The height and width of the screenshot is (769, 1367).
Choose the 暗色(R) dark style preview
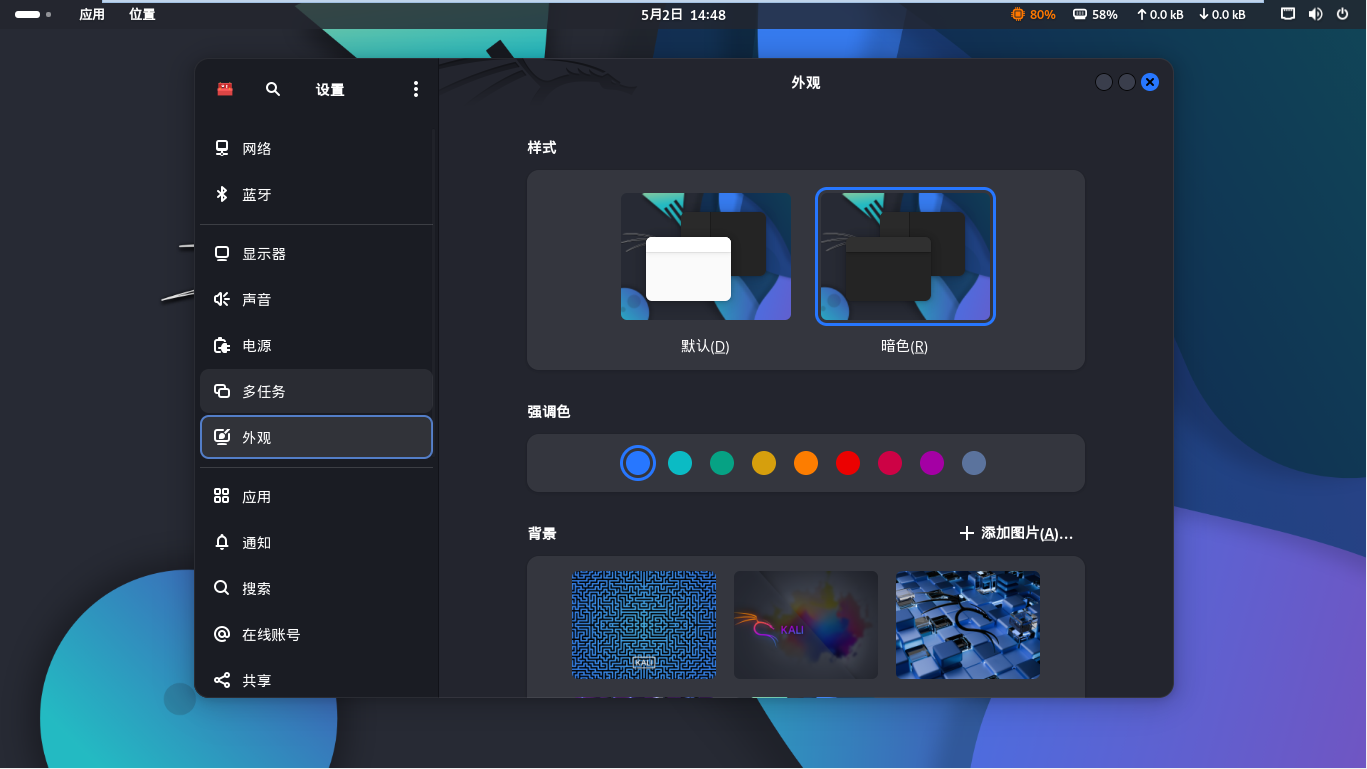coord(905,256)
